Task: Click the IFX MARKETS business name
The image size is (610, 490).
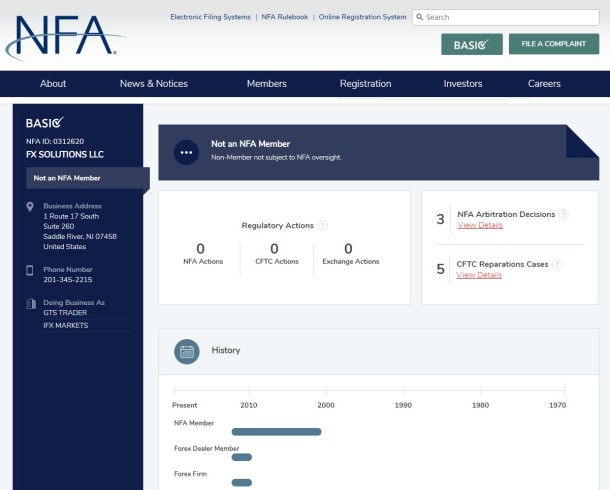Action: (x=66, y=326)
